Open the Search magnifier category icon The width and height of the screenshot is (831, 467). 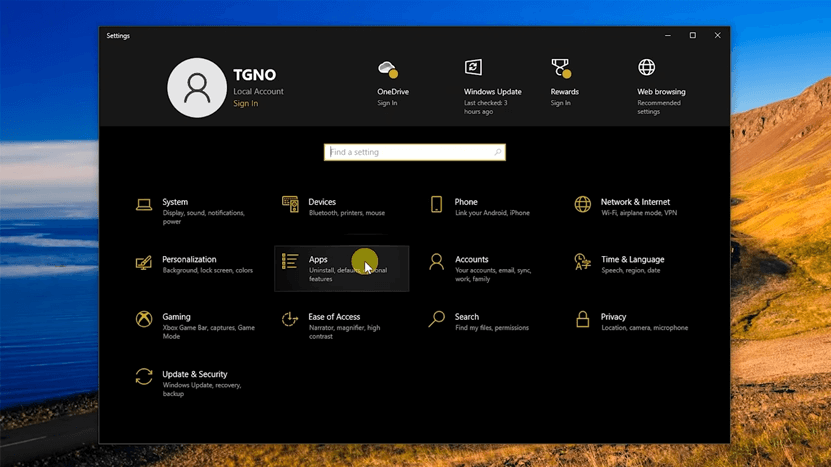436,319
